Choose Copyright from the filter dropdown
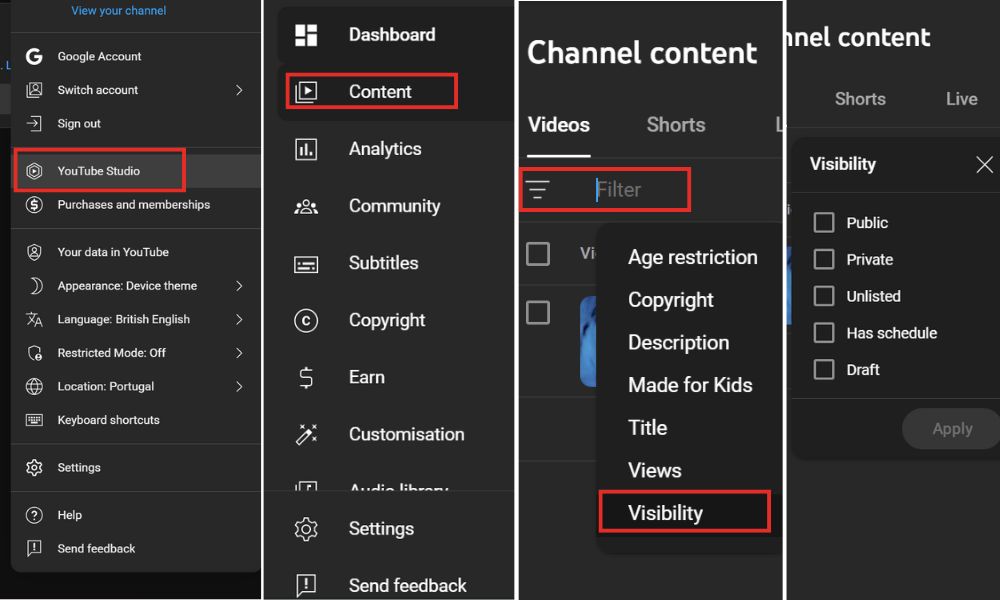Screen dimensions: 1000x600 pyautogui.click(x=671, y=300)
